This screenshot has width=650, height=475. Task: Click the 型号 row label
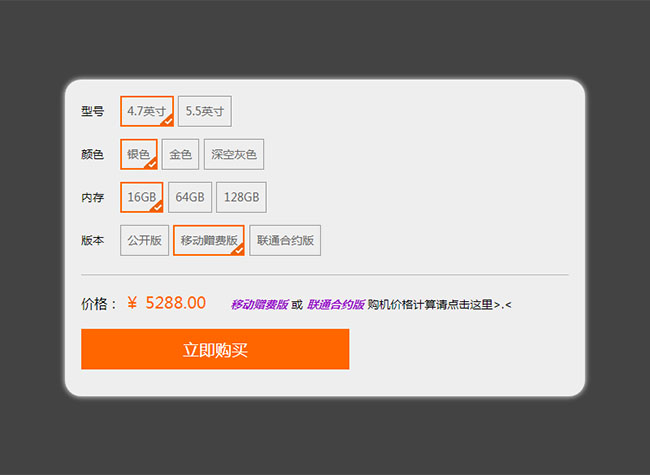[92, 111]
